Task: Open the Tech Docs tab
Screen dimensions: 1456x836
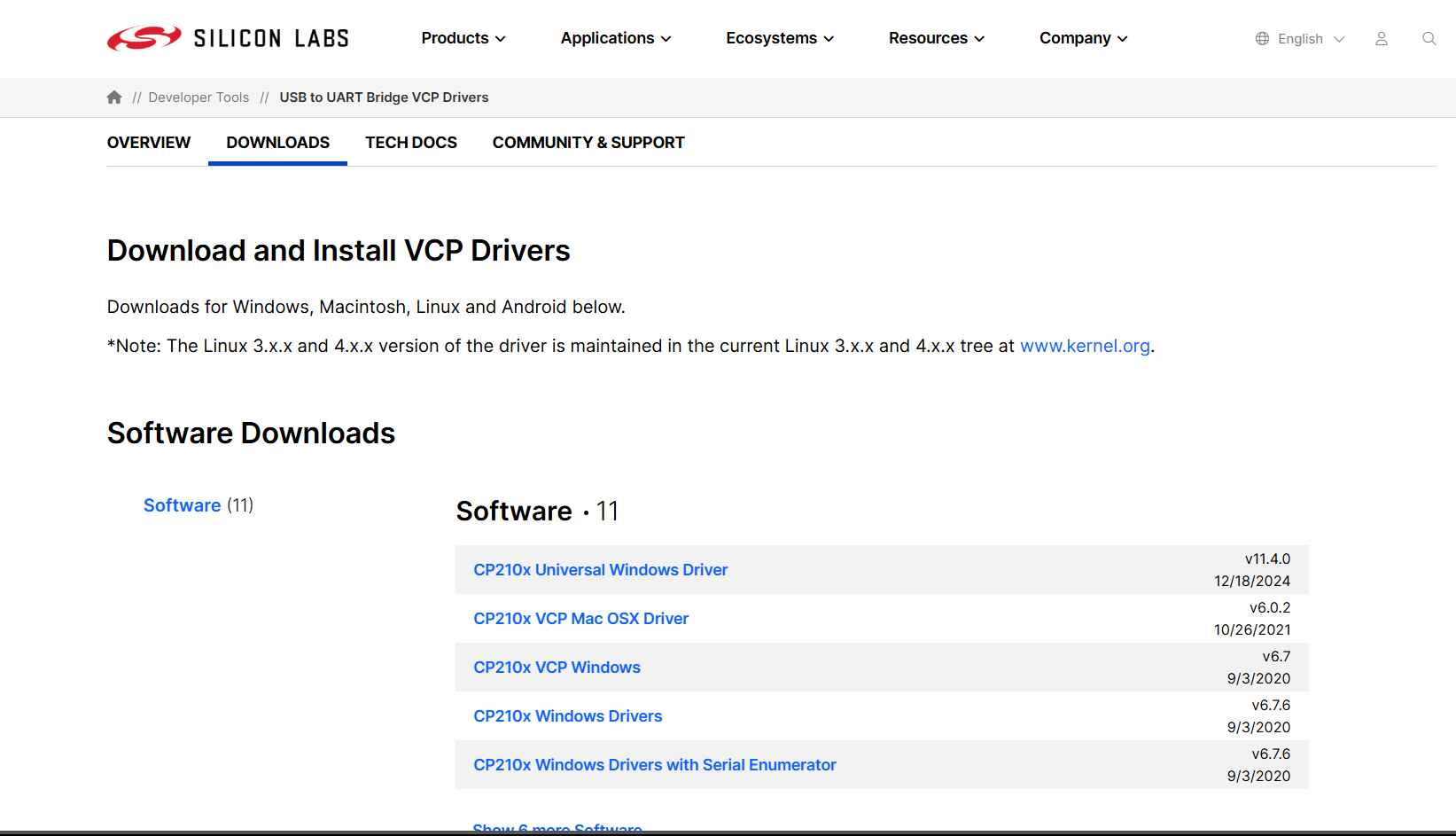Action: coord(411,143)
